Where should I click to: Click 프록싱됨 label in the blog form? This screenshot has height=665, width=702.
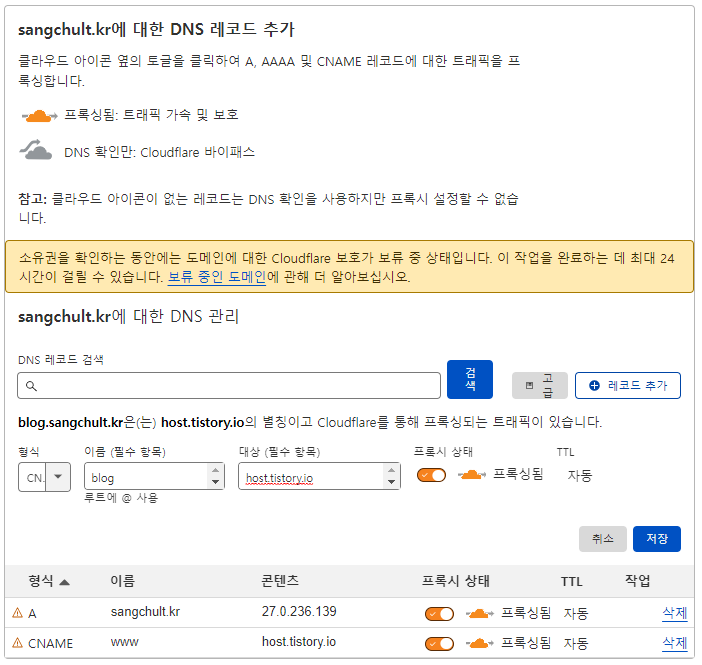(518, 474)
